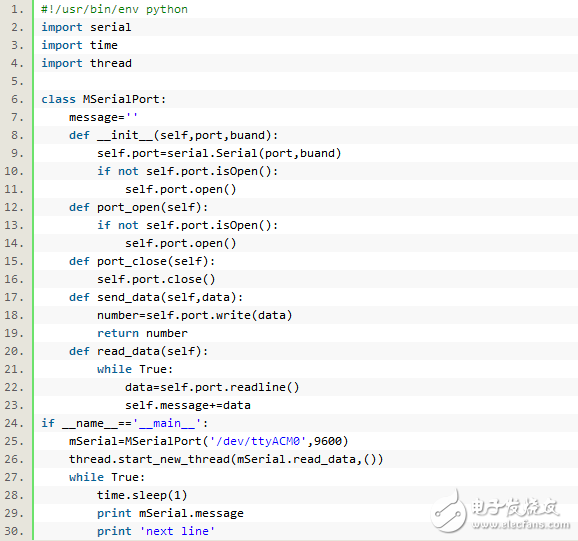Click 'self.port=serial.Serial(port,buand)' line
The width and height of the screenshot is (578, 541).
pos(219,153)
